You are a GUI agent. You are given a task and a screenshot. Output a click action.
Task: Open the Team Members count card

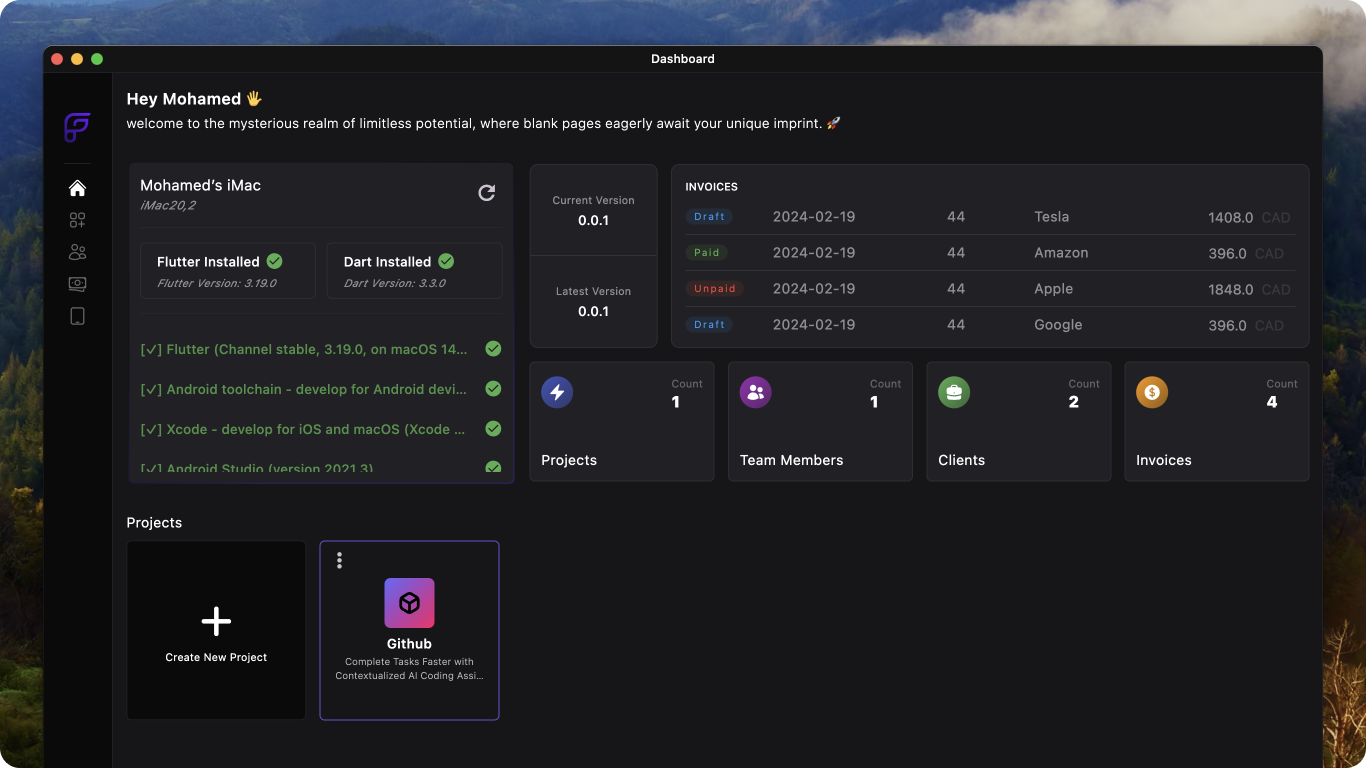(x=820, y=421)
